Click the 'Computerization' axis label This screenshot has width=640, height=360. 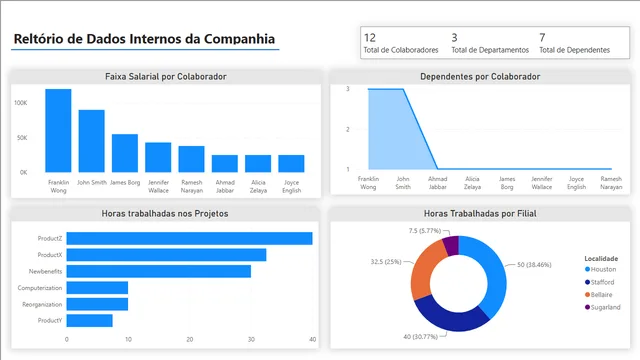coord(40,288)
